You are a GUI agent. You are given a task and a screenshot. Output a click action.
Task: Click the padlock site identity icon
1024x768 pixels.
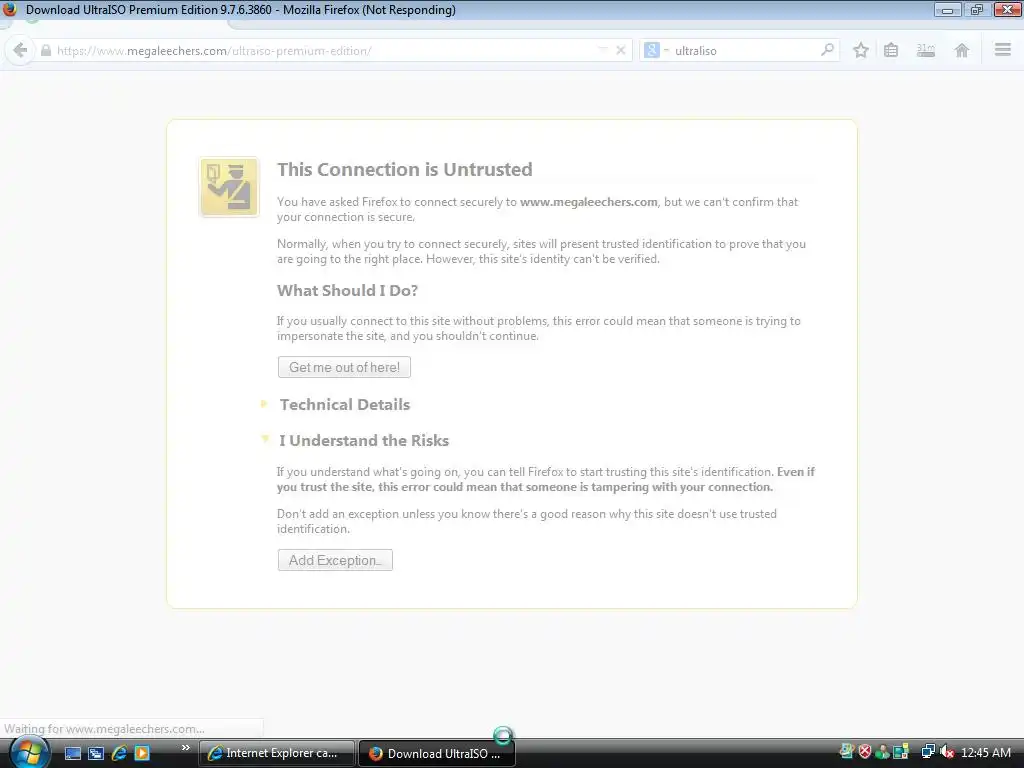pyautogui.click(x=46, y=50)
